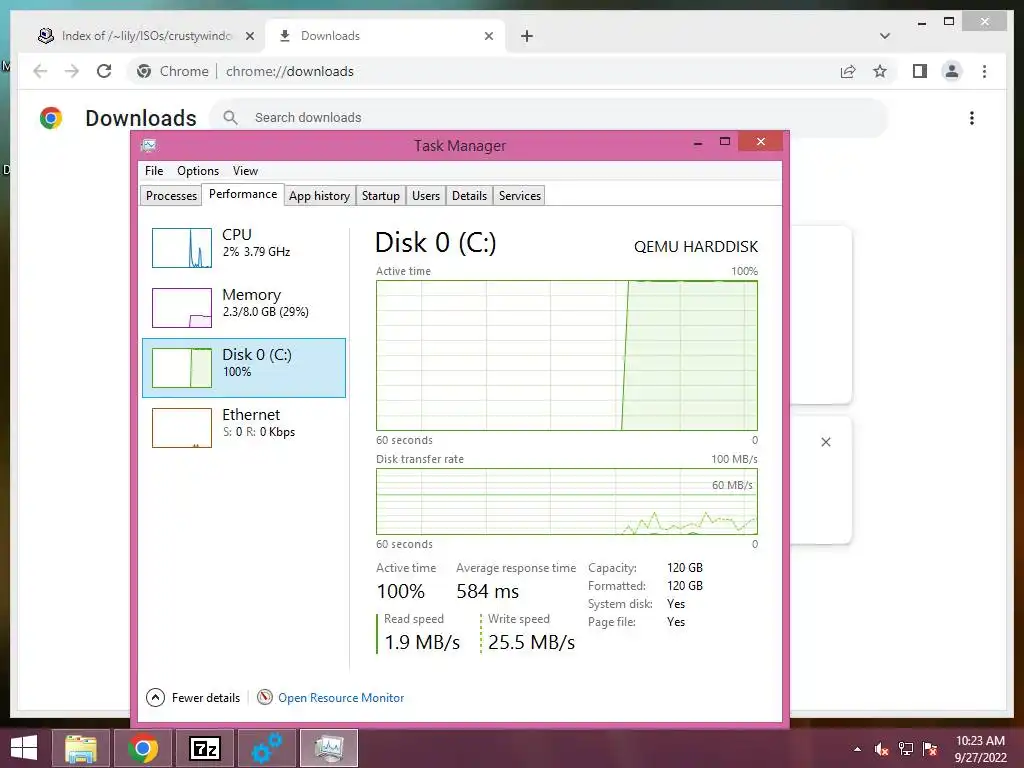Close the Index of ISOs tab
Screen dimensions: 1024x768
click(249, 37)
